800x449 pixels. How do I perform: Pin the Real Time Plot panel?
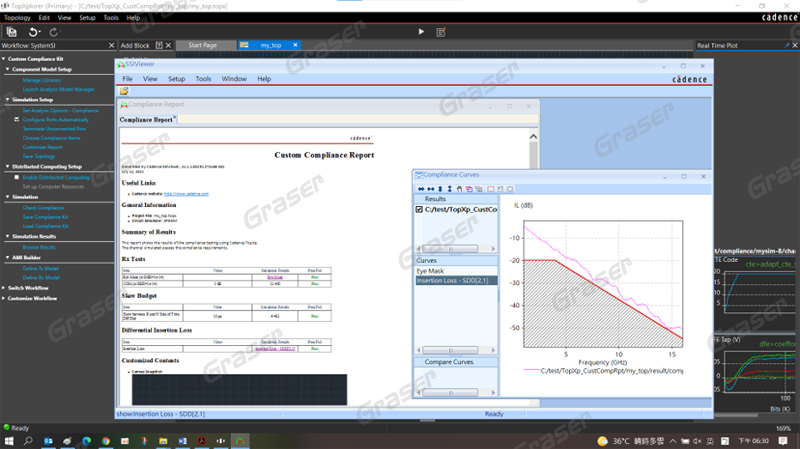tap(787, 45)
